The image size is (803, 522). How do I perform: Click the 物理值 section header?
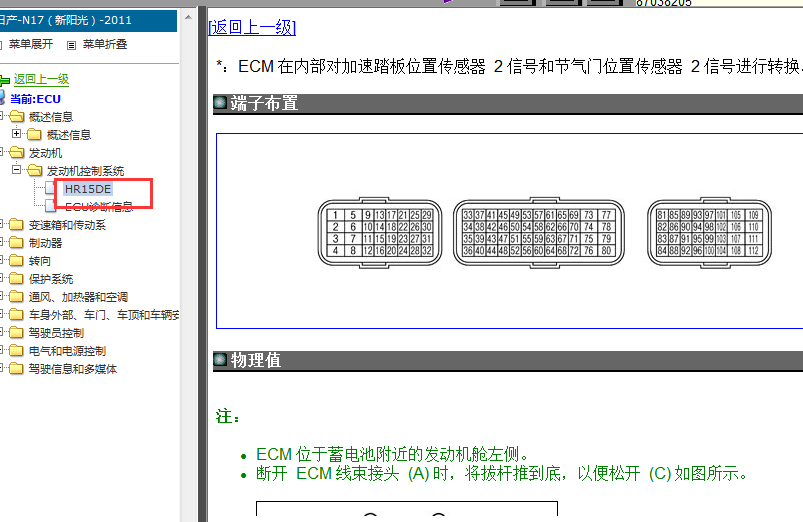(x=508, y=360)
